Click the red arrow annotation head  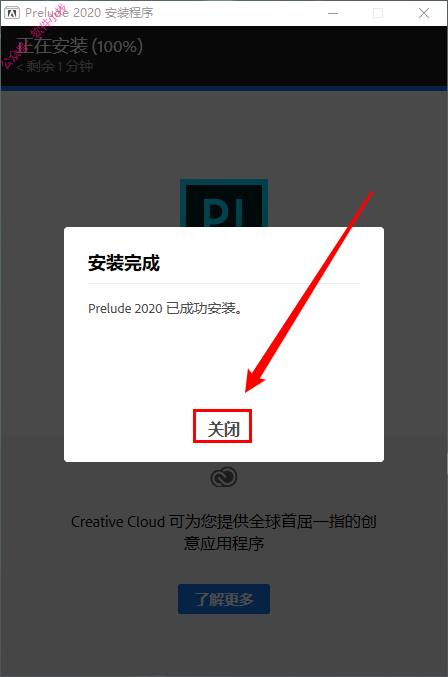[255, 380]
